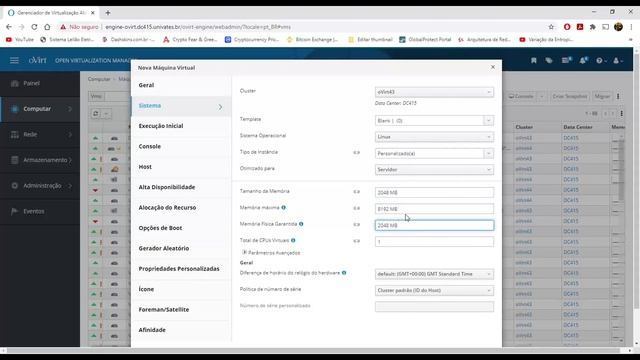
Task: Open the browser extensions puzzle icon
Action: pos(593,27)
